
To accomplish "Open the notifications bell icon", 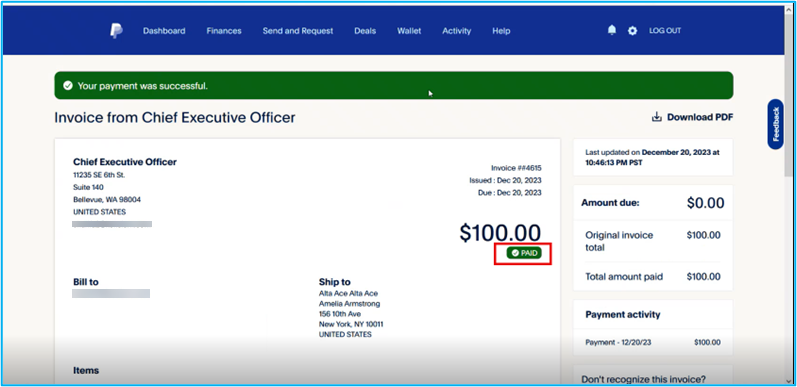I will (x=612, y=31).
